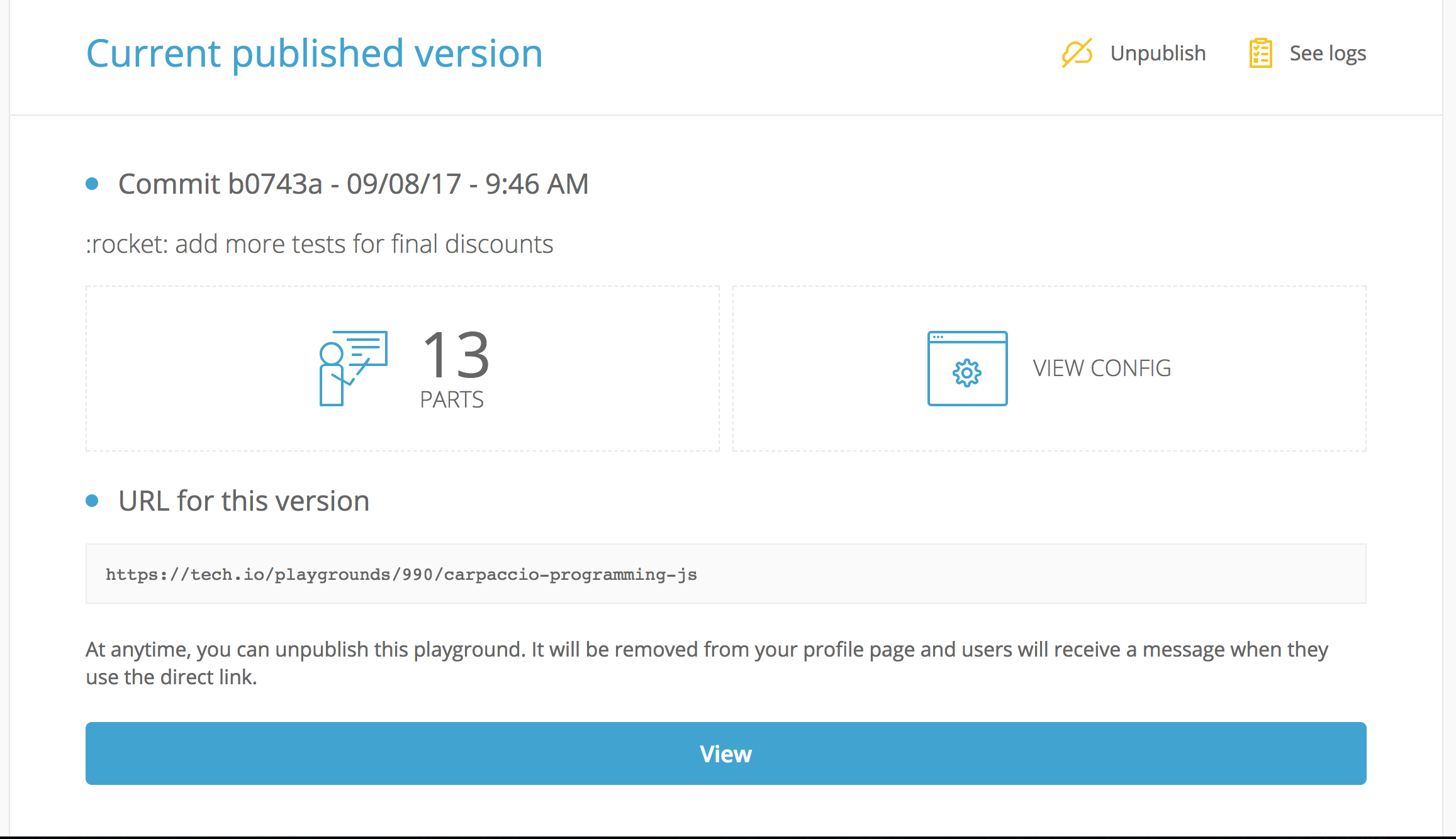Click the Unpublish crossed-eye icon
Viewport: 1456px width, 839px height.
(1077, 53)
